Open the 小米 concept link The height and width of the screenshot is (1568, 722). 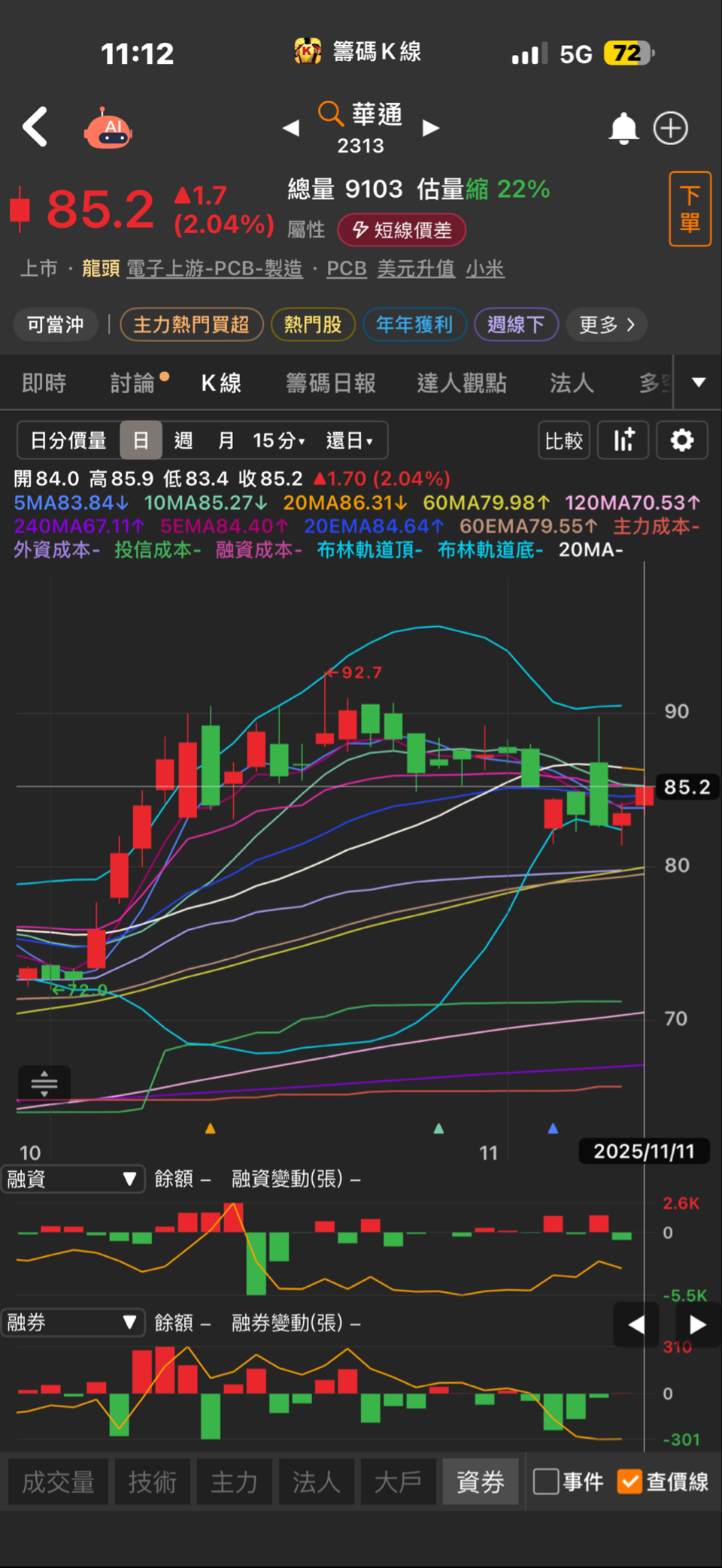485,268
